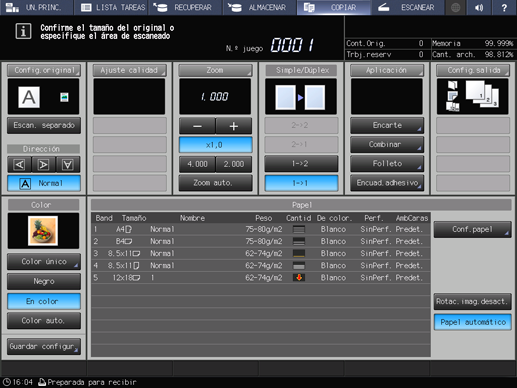Open Color único options
The image size is (517, 388).
44,262
